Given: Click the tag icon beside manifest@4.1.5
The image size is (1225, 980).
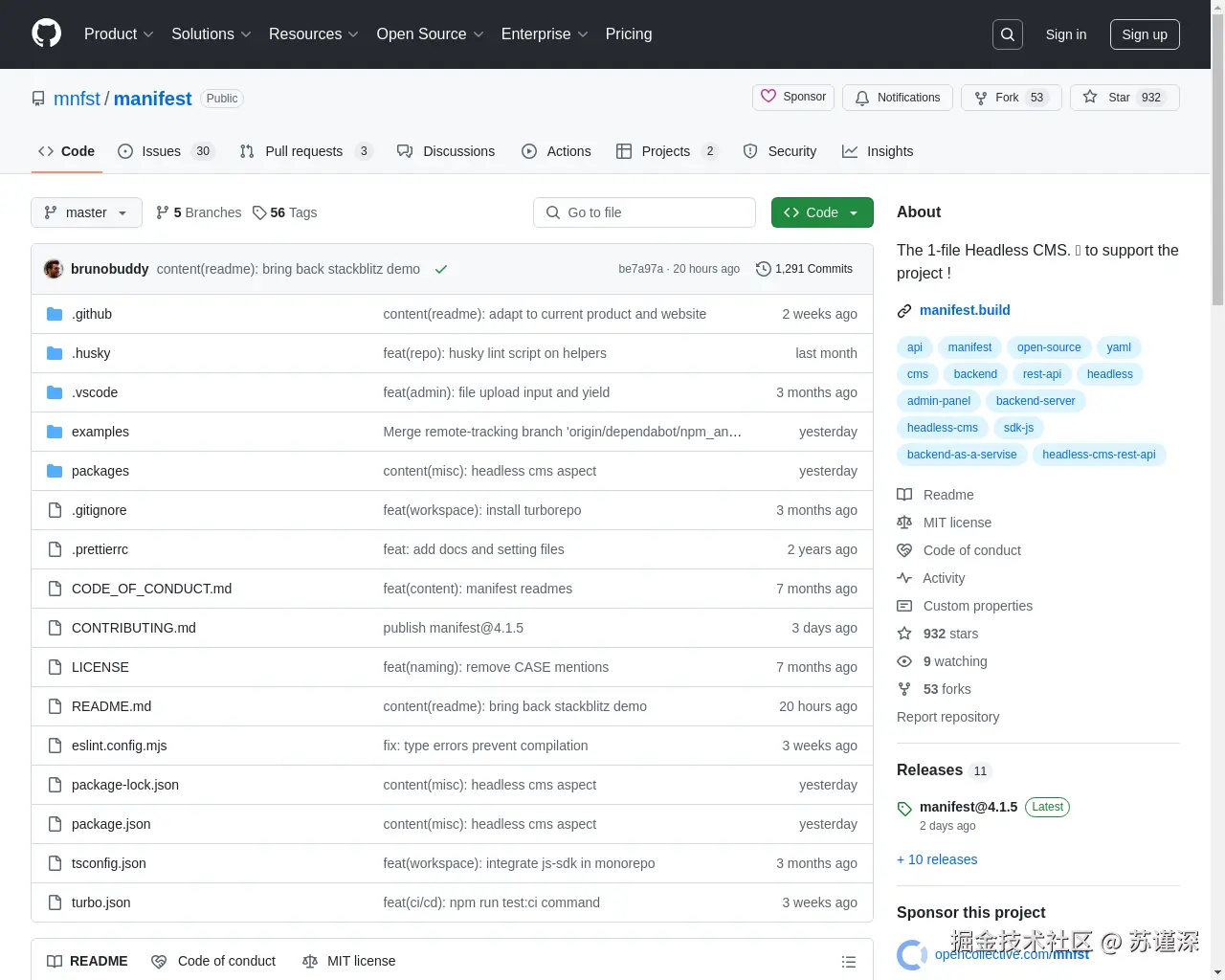Looking at the screenshot, I should click(x=904, y=809).
